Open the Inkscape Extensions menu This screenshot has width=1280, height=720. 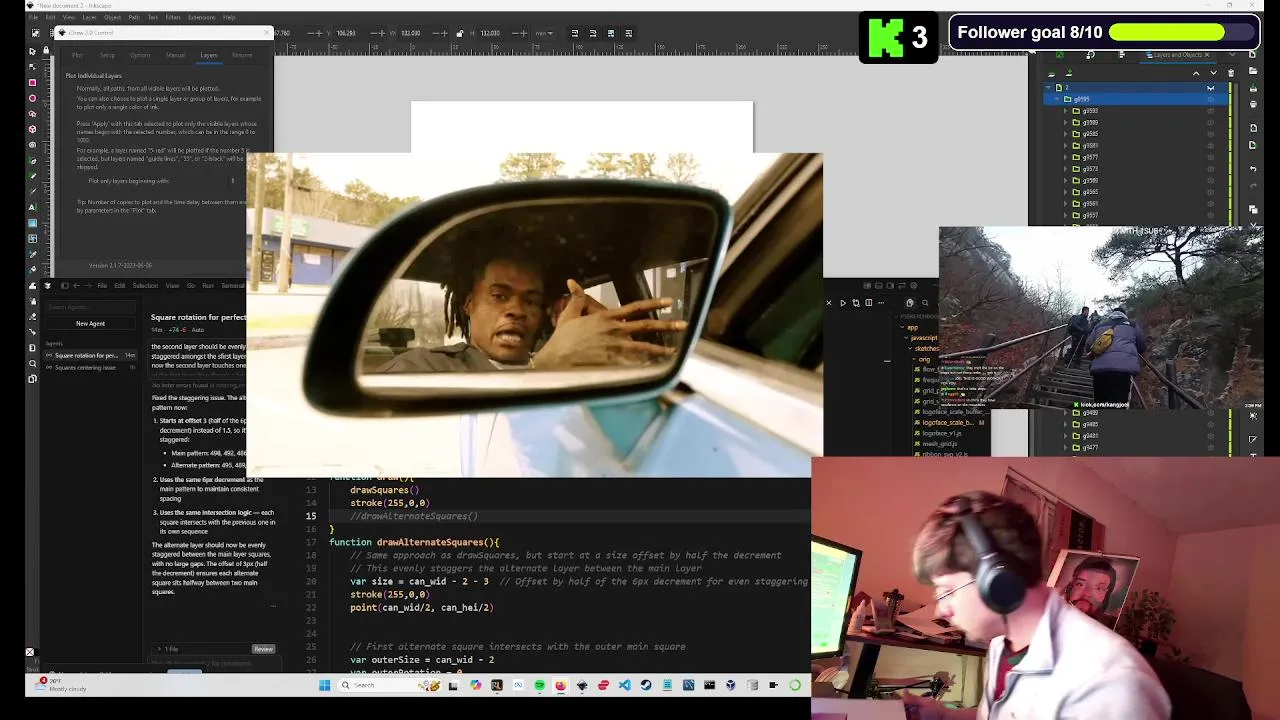pos(202,17)
